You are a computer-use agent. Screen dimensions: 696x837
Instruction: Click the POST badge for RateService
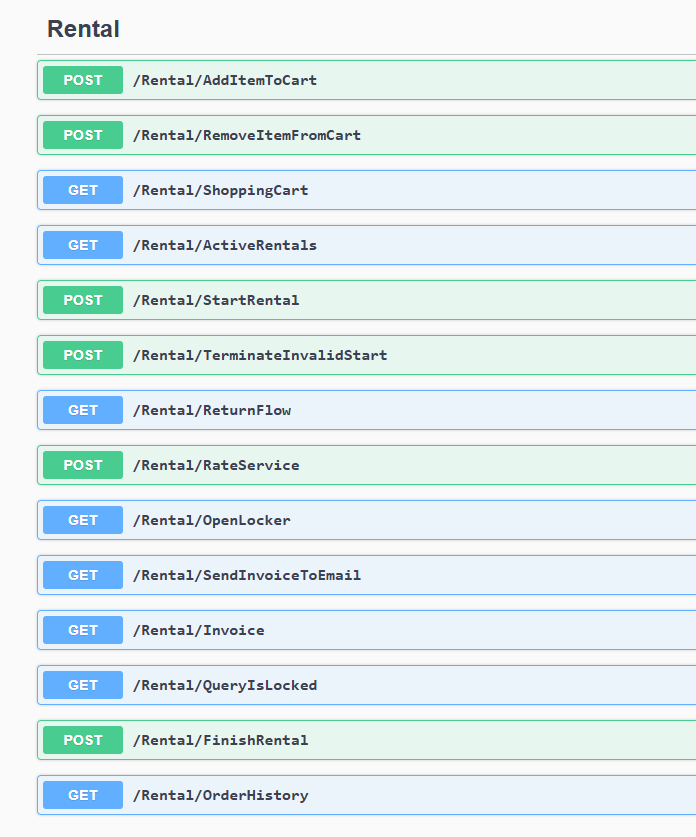click(83, 465)
